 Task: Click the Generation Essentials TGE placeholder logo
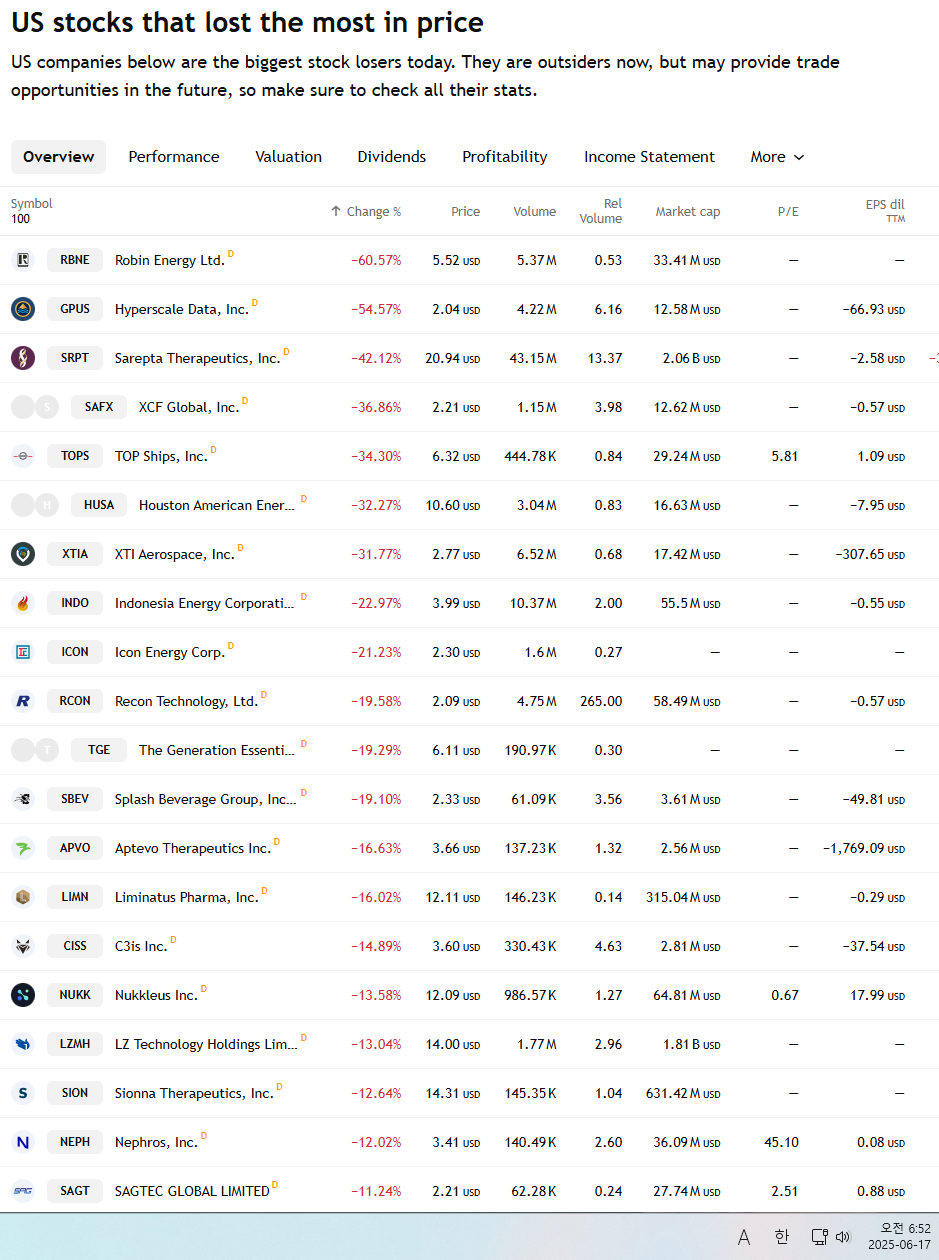35,750
